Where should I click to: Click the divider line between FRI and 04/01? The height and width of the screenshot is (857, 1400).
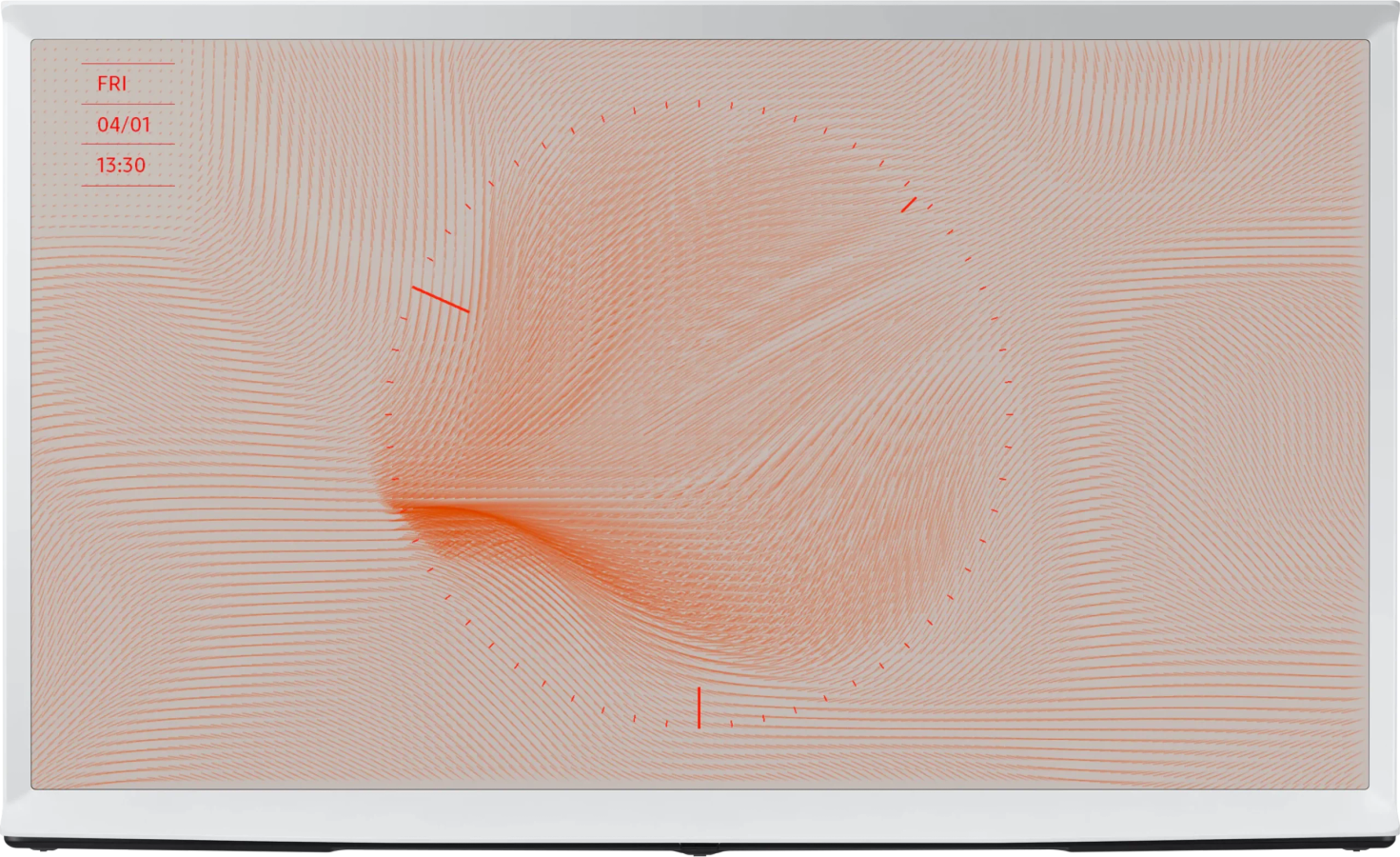click(128, 104)
